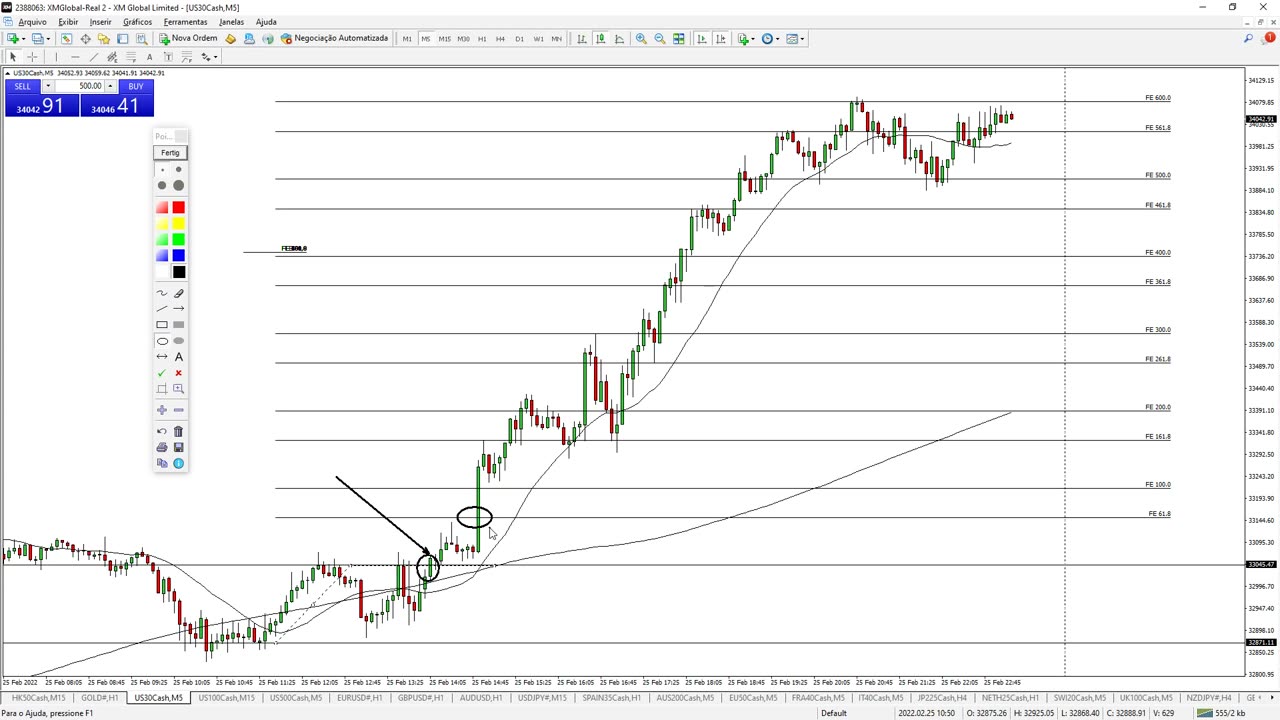Open the templates dropdown

[796, 39]
